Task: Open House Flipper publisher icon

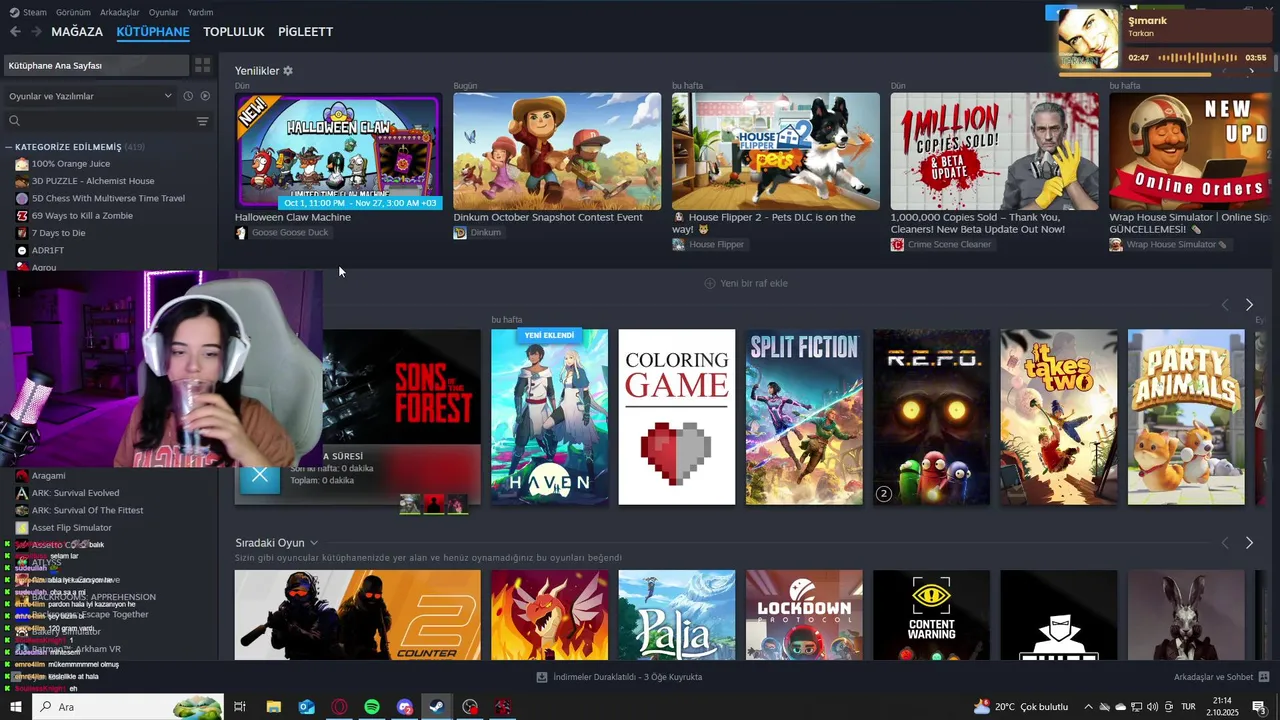Action: point(678,245)
